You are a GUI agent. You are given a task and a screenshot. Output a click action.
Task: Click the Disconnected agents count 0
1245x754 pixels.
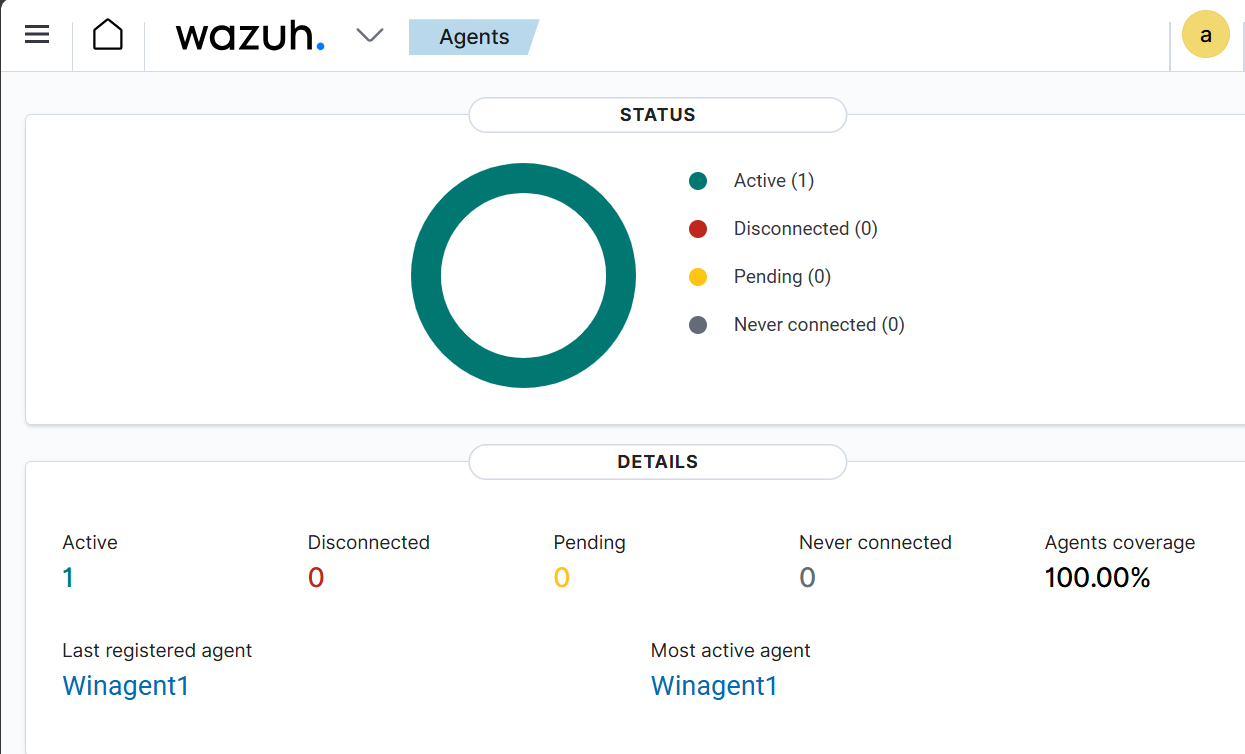point(316,578)
